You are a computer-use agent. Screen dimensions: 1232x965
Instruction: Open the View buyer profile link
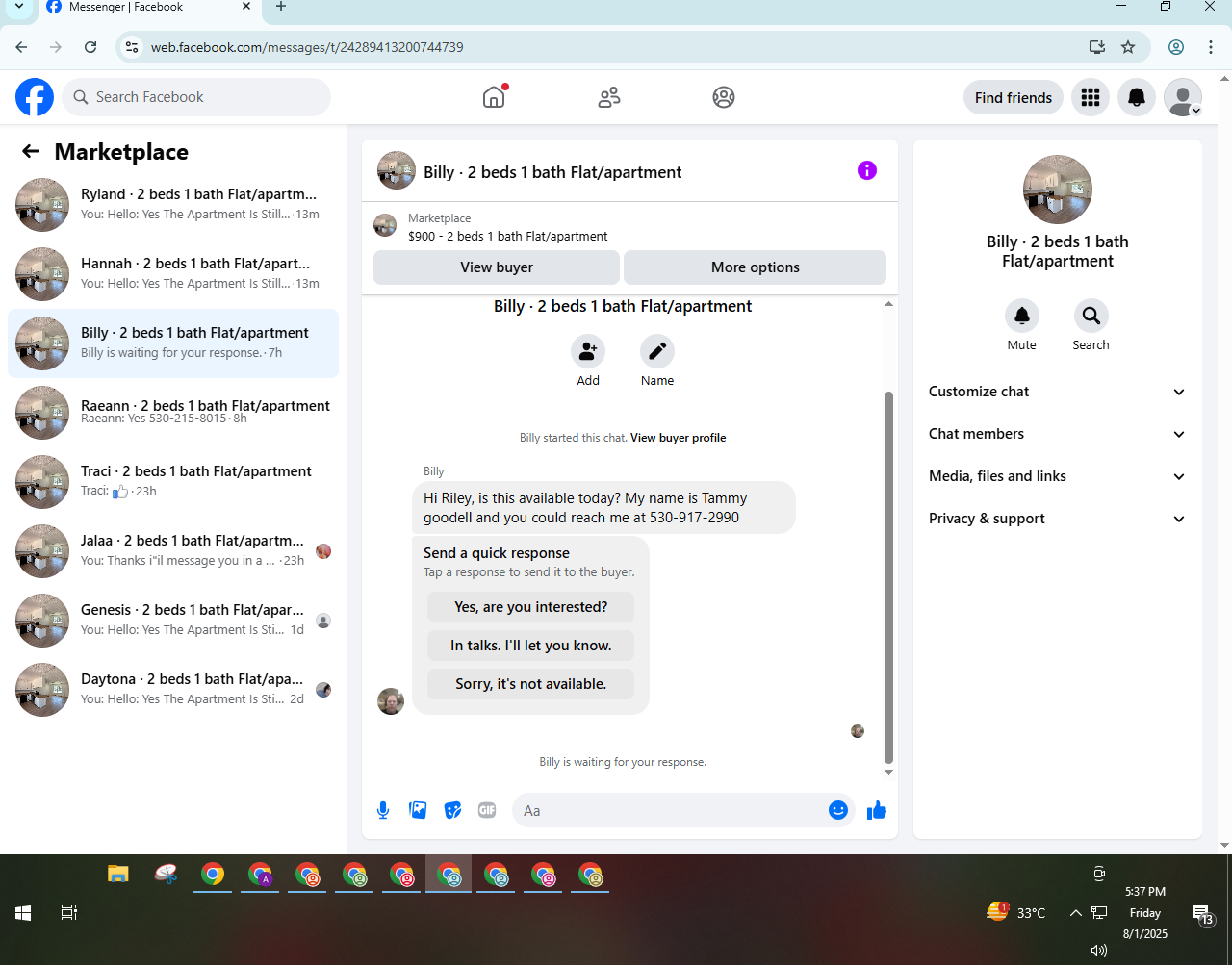click(679, 438)
